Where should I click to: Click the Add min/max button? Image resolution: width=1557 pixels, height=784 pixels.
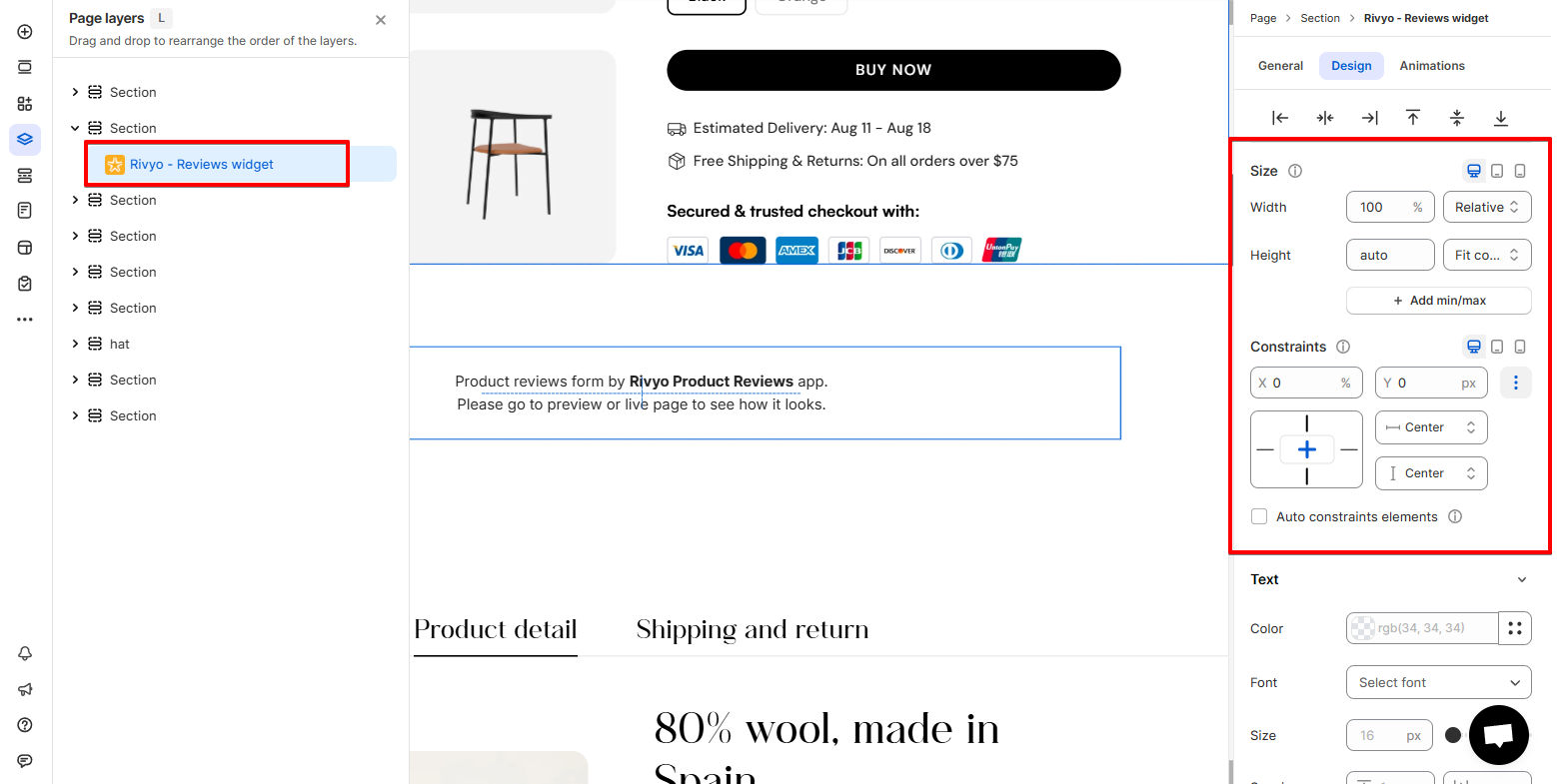click(x=1439, y=301)
